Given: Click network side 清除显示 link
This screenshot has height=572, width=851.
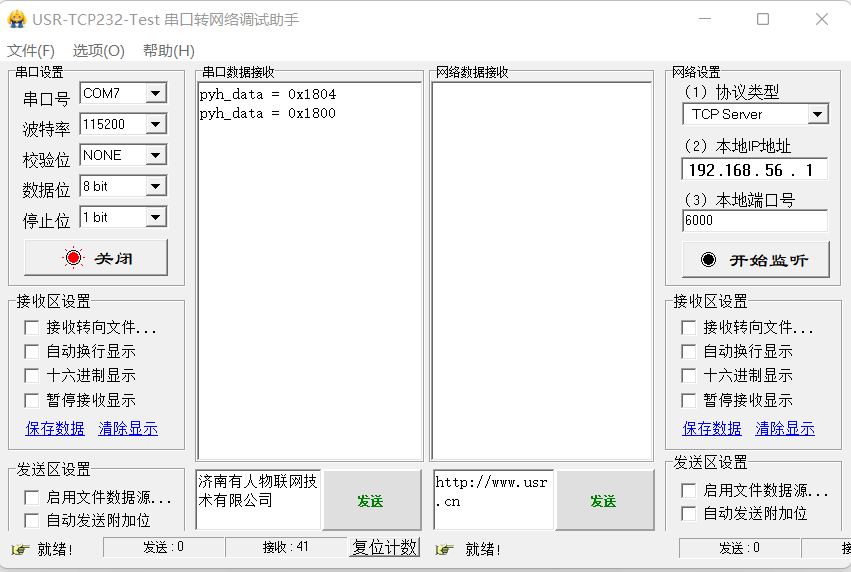Looking at the screenshot, I should [x=785, y=429].
